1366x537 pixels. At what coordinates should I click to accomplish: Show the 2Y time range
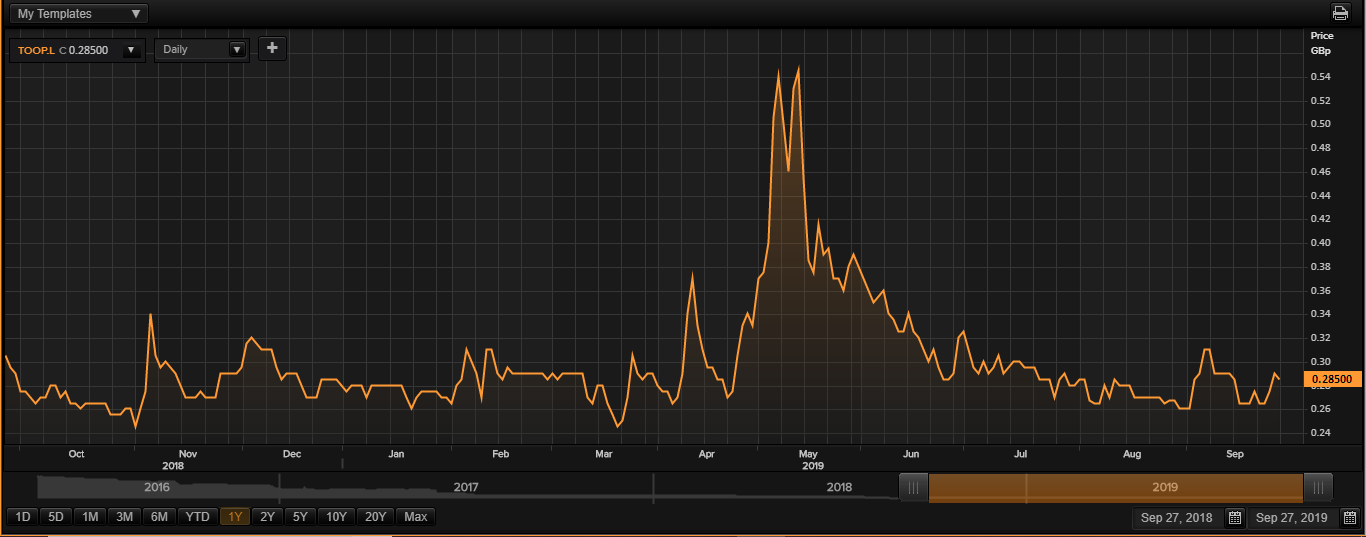tap(267, 517)
